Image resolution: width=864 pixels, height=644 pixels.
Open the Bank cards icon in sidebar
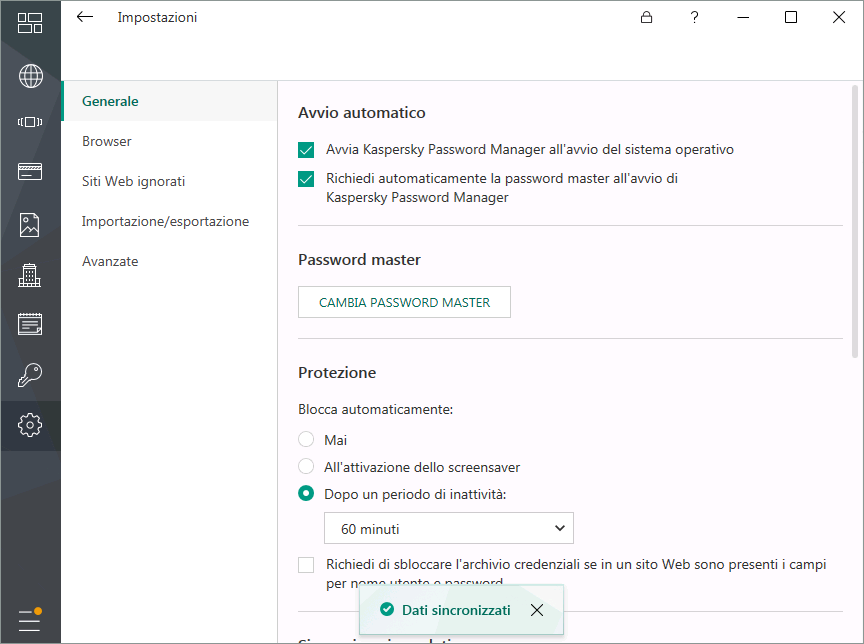click(30, 171)
